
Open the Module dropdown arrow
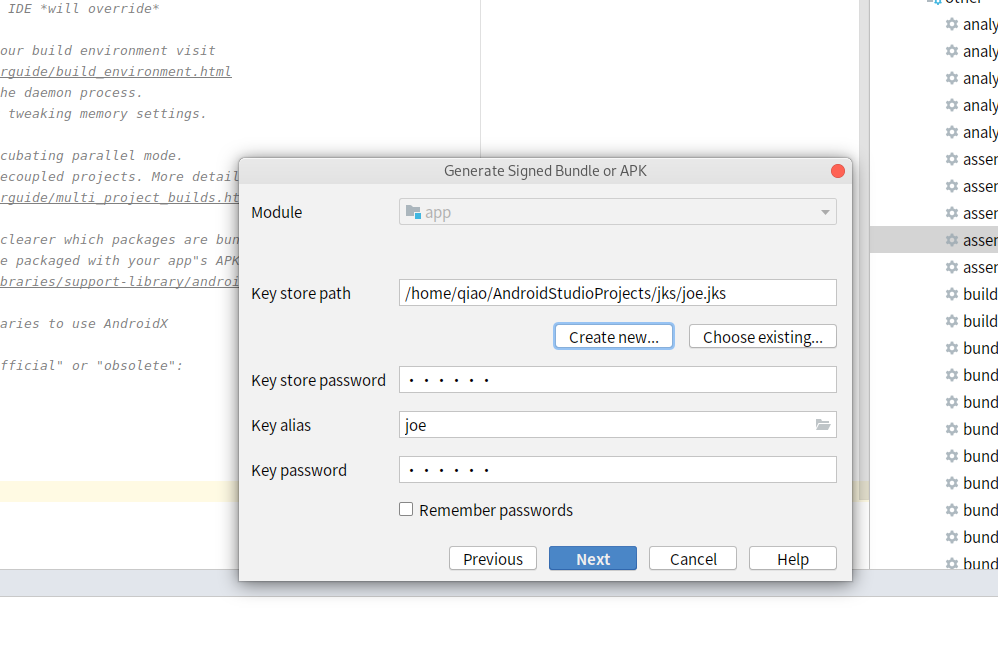pyautogui.click(x=825, y=213)
